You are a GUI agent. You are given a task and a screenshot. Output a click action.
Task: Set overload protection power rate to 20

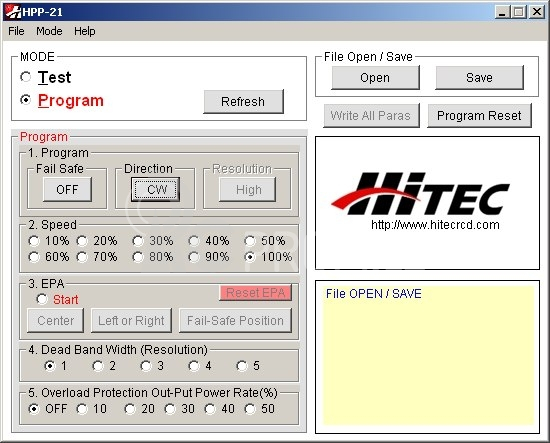(x=130, y=409)
